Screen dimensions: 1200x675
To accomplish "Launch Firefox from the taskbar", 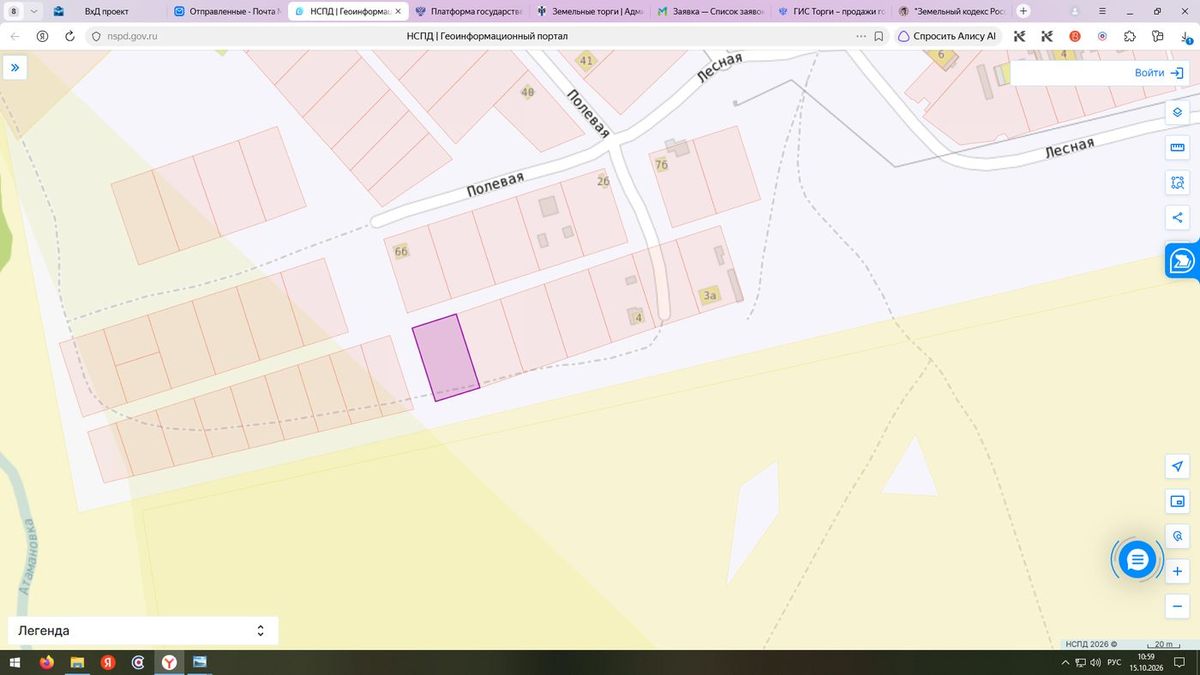I will 46,662.
